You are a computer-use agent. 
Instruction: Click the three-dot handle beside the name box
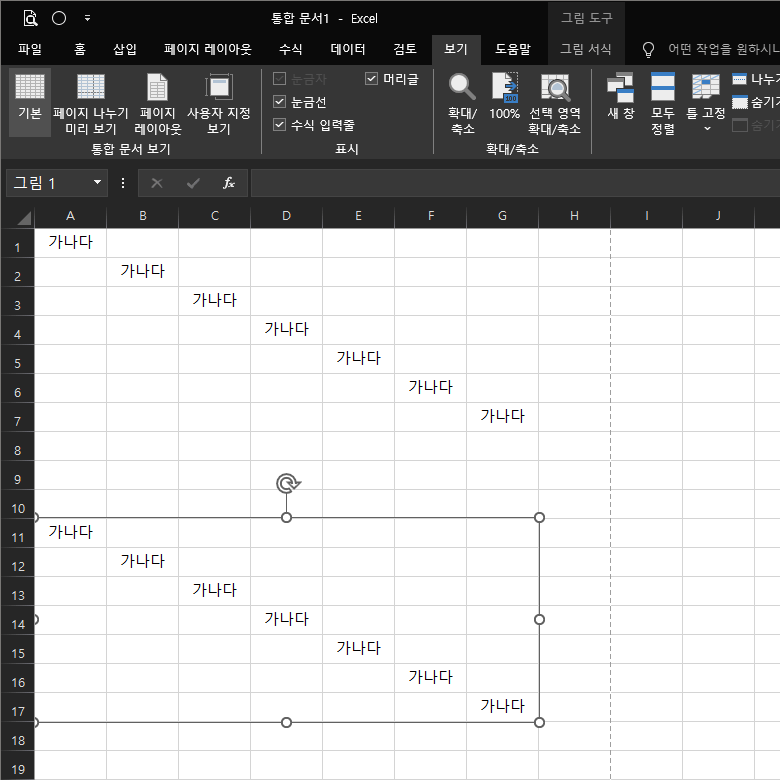[x=123, y=183]
